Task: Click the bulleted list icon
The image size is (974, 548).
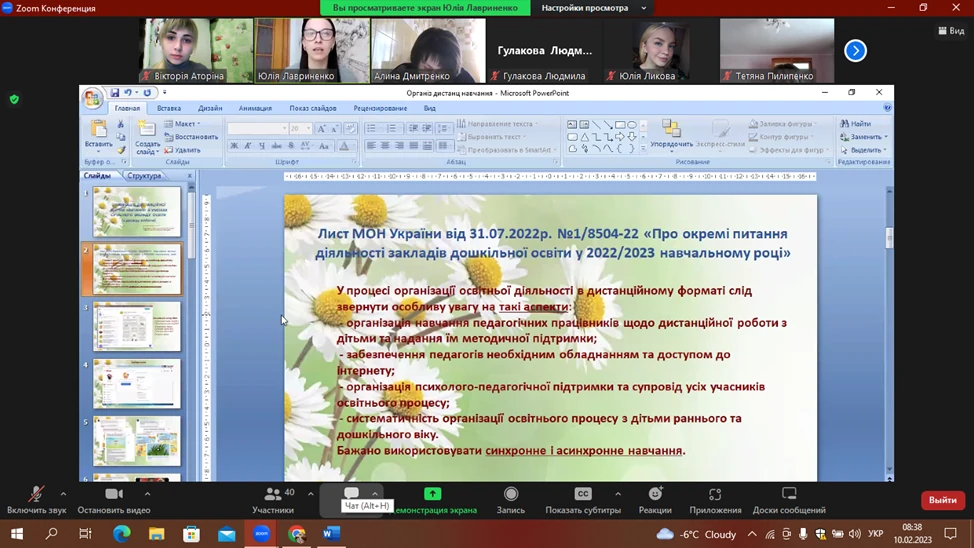Action: (371, 129)
